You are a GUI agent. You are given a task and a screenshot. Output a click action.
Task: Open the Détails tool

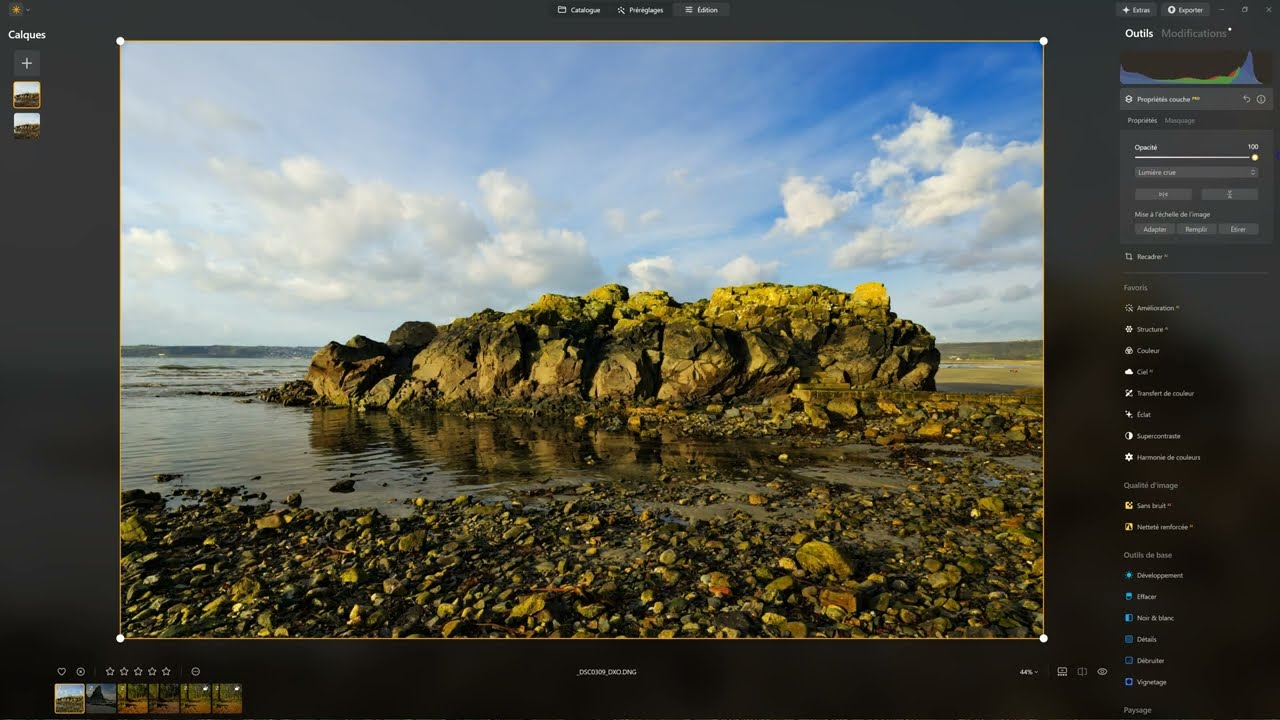point(1140,639)
